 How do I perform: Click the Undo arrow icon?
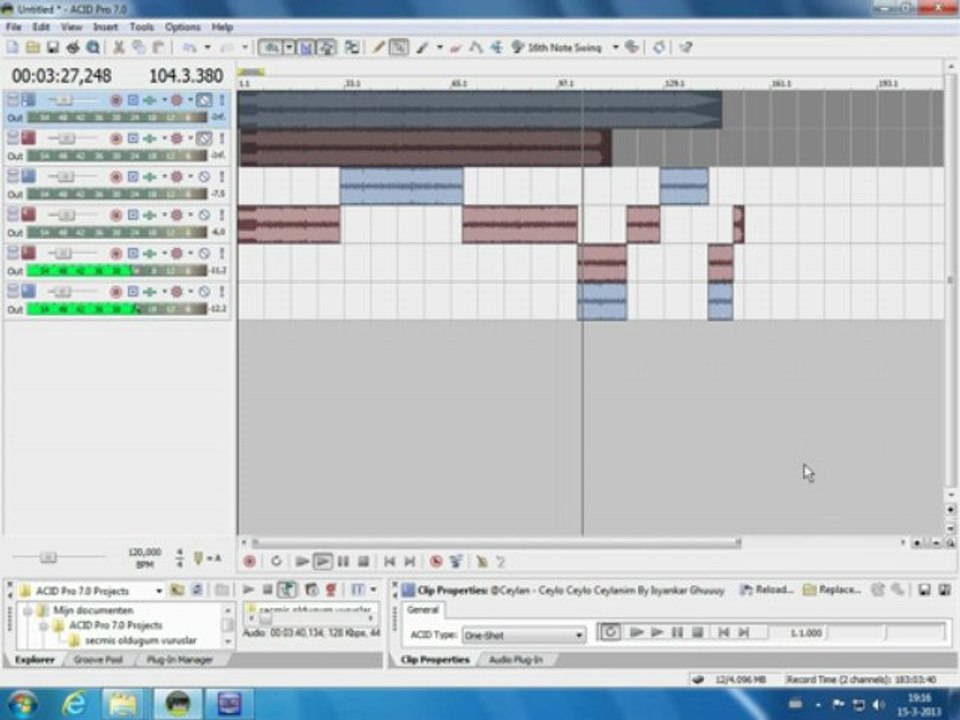190,47
